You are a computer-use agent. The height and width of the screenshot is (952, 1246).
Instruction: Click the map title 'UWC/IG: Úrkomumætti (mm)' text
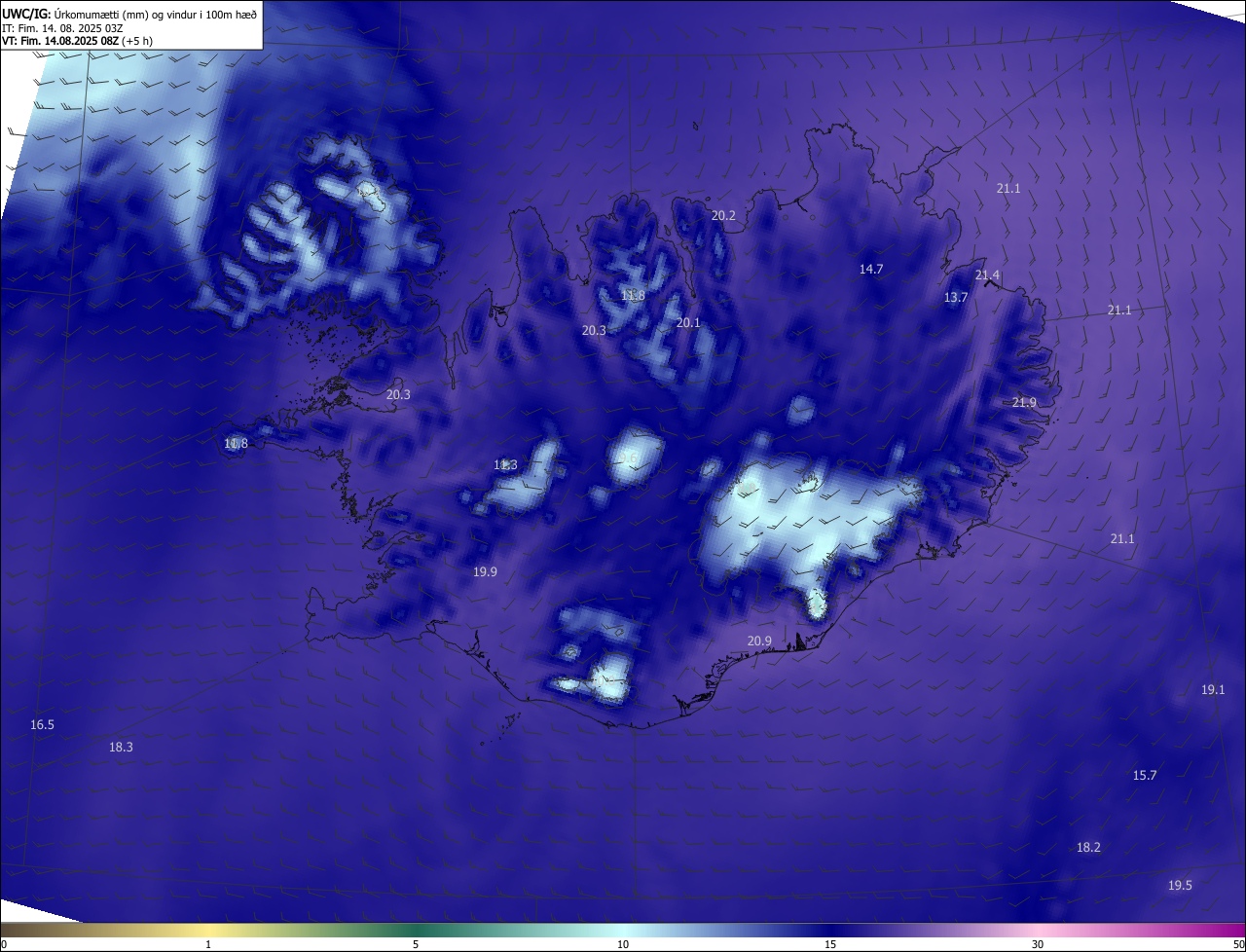(x=77, y=14)
